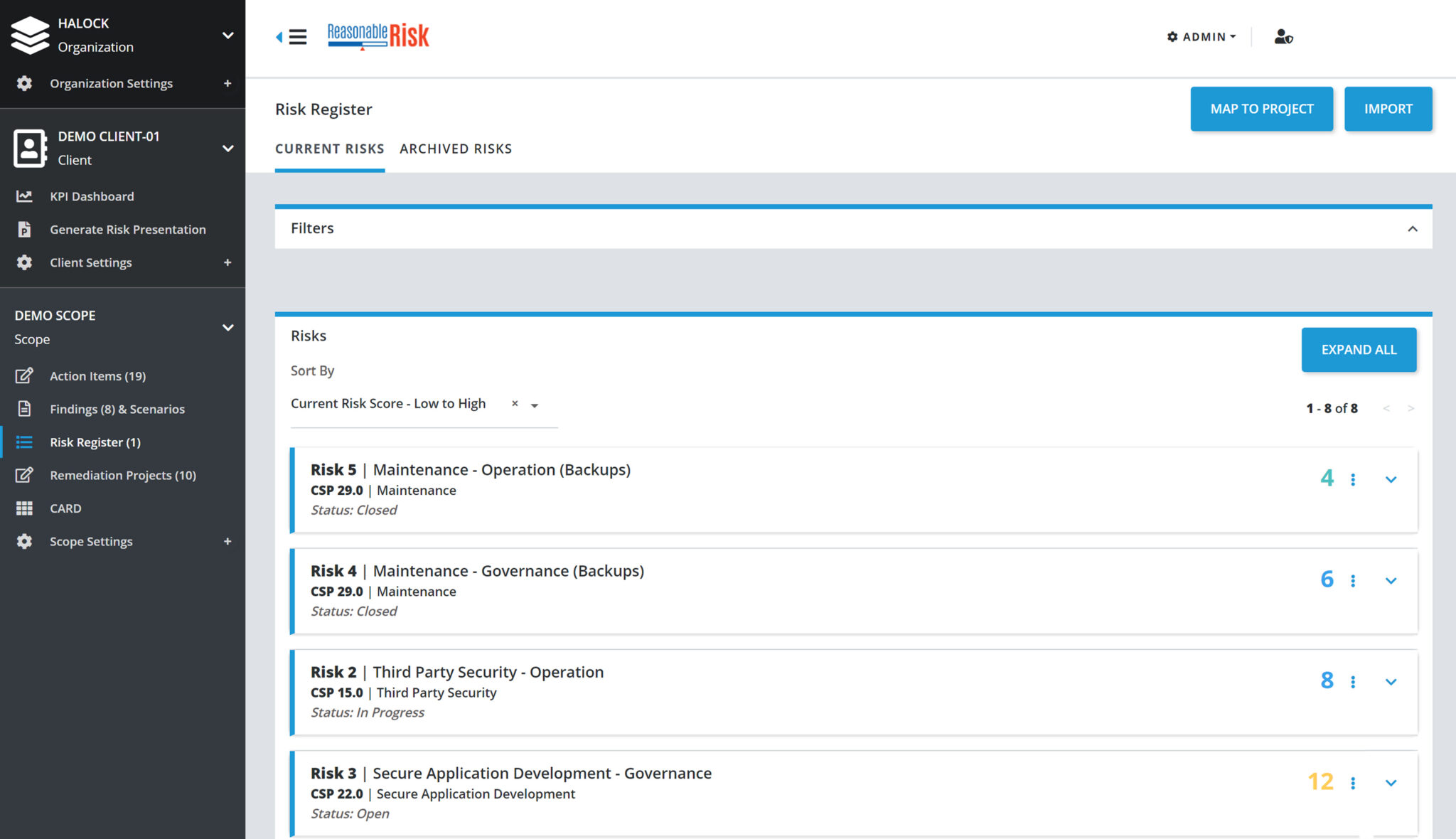Expand Organization Settings plus toggle
Image resolution: width=1456 pixels, height=839 pixels.
click(227, 84)
